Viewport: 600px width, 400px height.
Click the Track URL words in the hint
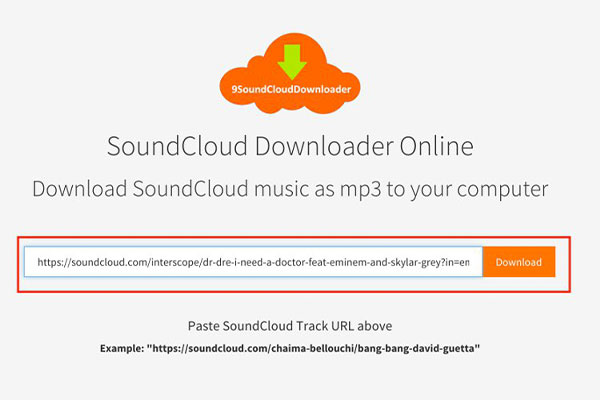click(325, 326)
